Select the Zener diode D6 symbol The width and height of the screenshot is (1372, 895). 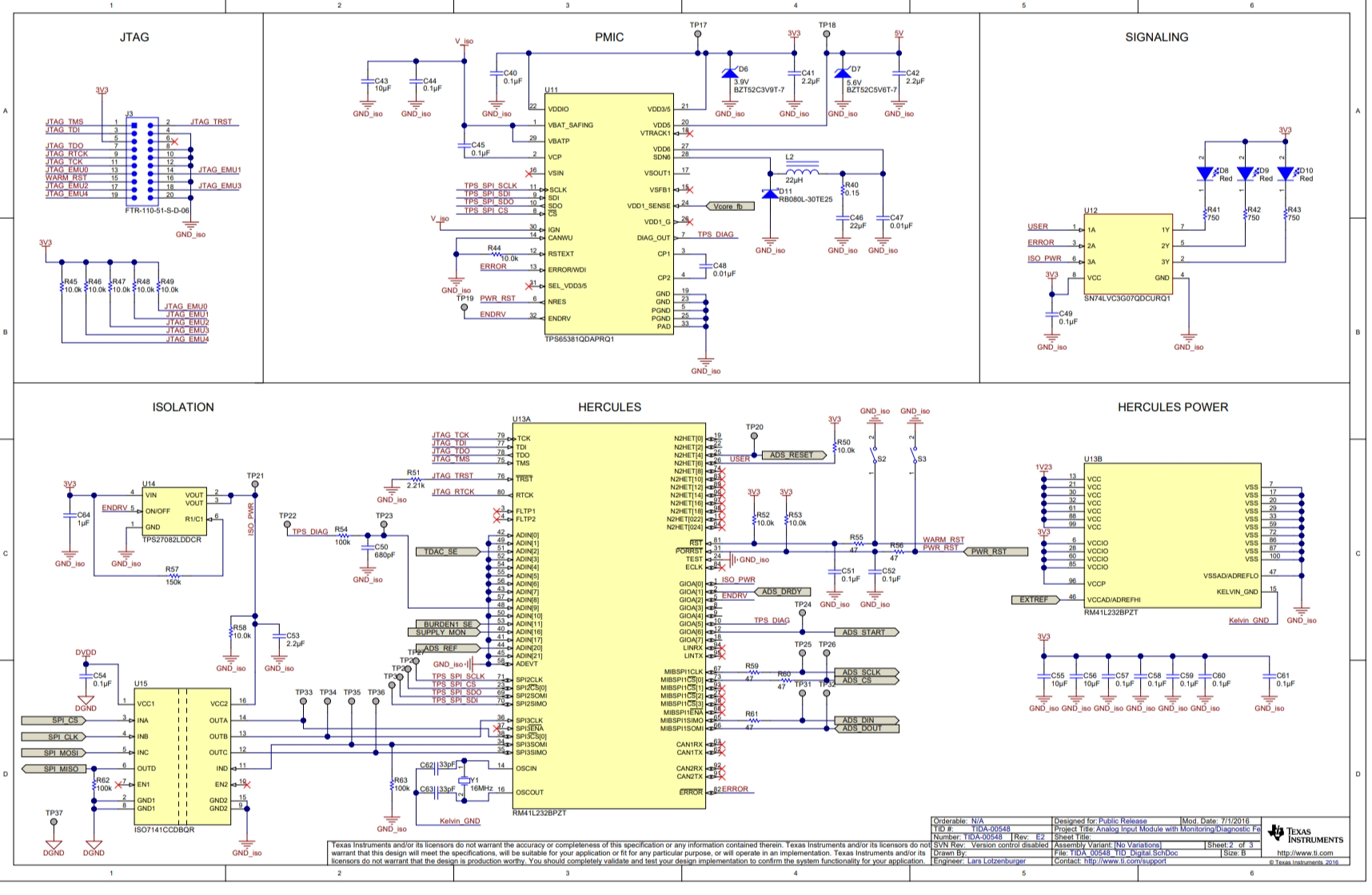pyautogui.click(x=728, y=74)
